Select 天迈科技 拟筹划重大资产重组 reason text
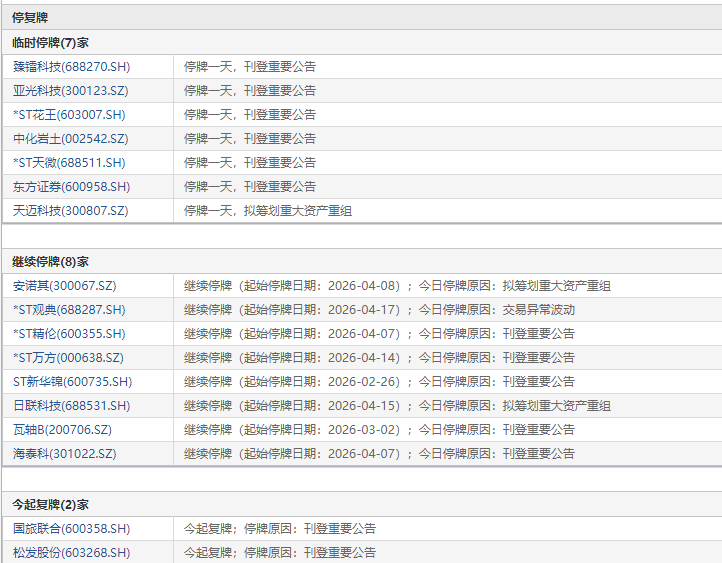722x563 pixels. pyautogui.click(x=268, y=211)
